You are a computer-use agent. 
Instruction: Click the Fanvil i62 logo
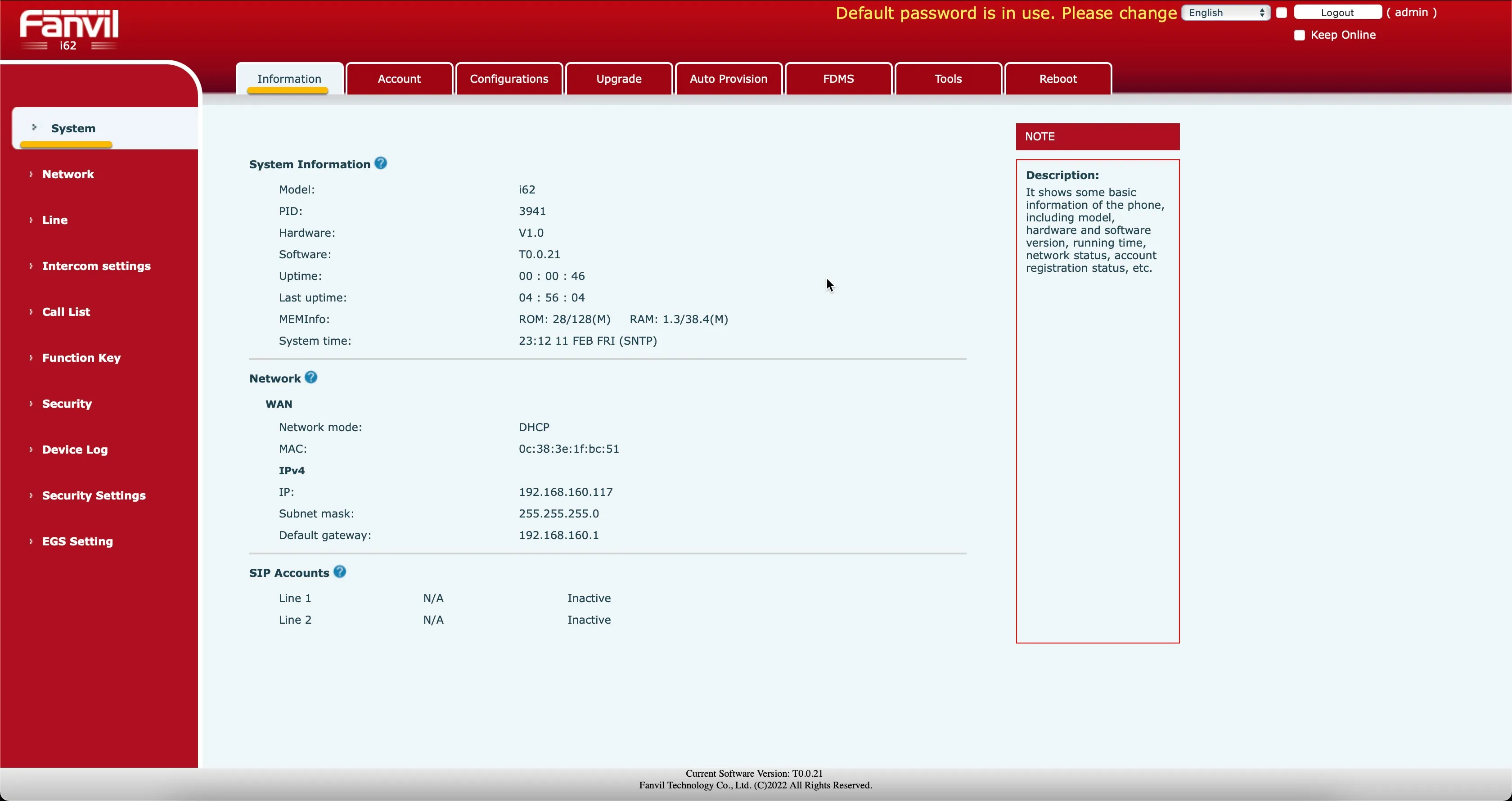click(69, 29)
